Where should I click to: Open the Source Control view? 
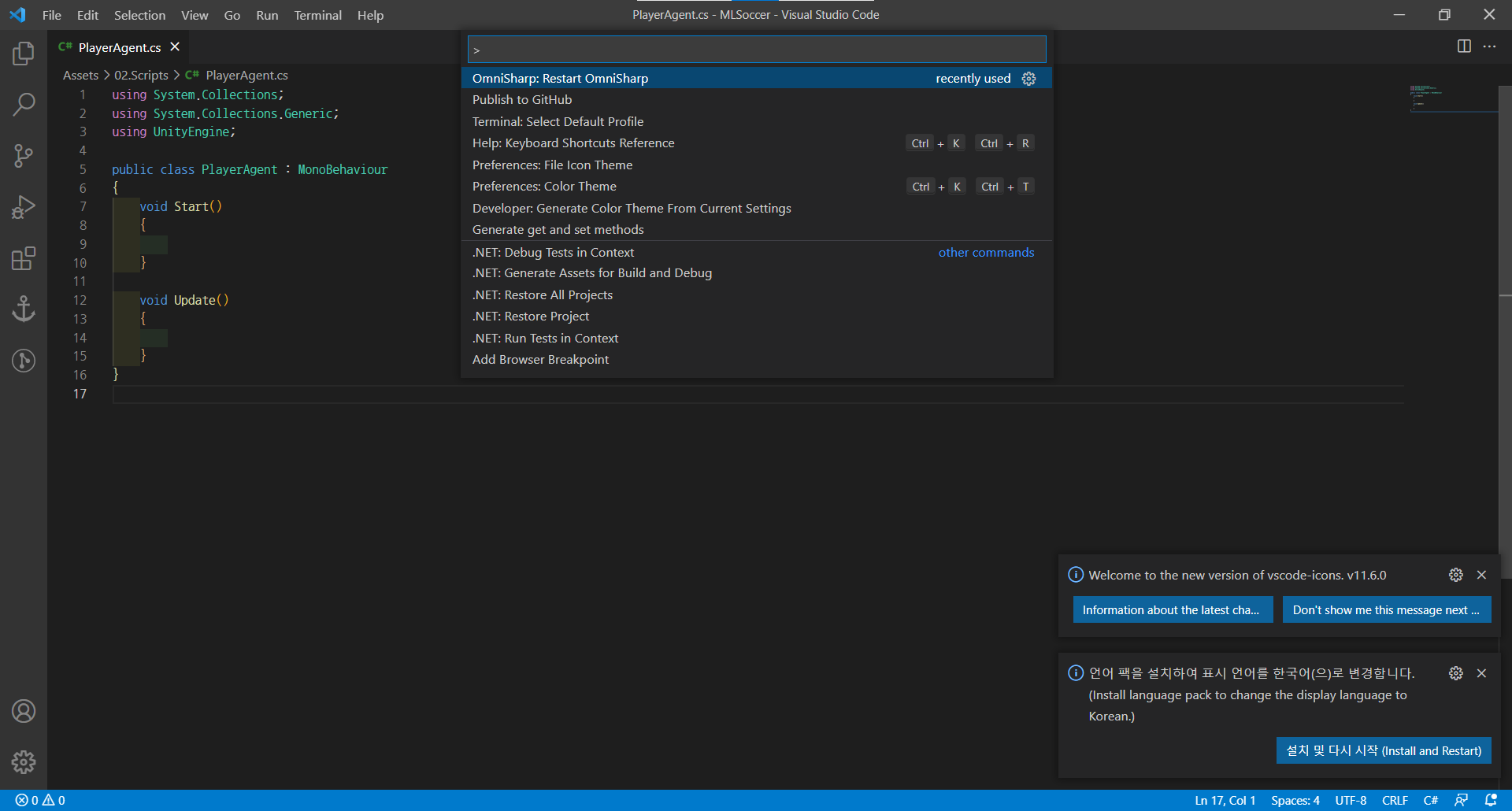point(24,156)
